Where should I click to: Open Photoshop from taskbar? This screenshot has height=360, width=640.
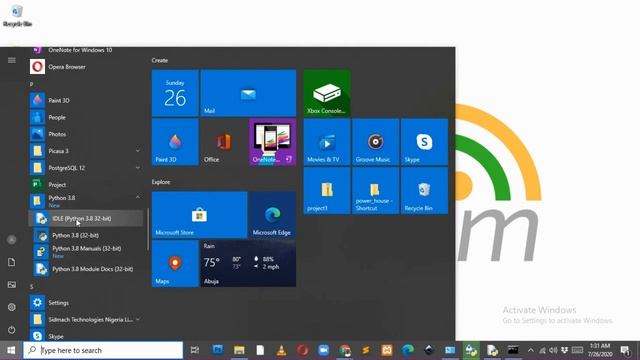pyautogui.click(x=218, y=350)
